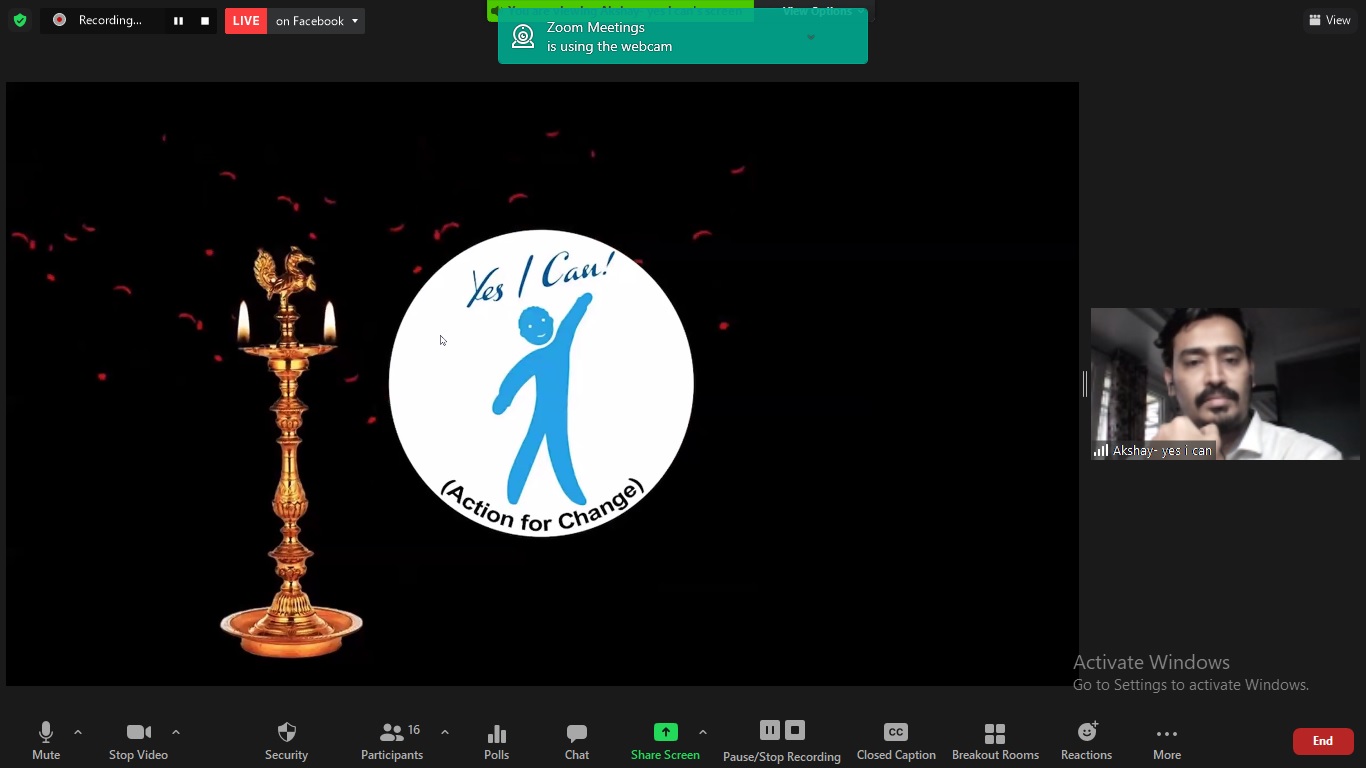This screenshot has height=768, width=1366.
Task: Stop recording from bottom toolbar
Action: tap(795, 730)
